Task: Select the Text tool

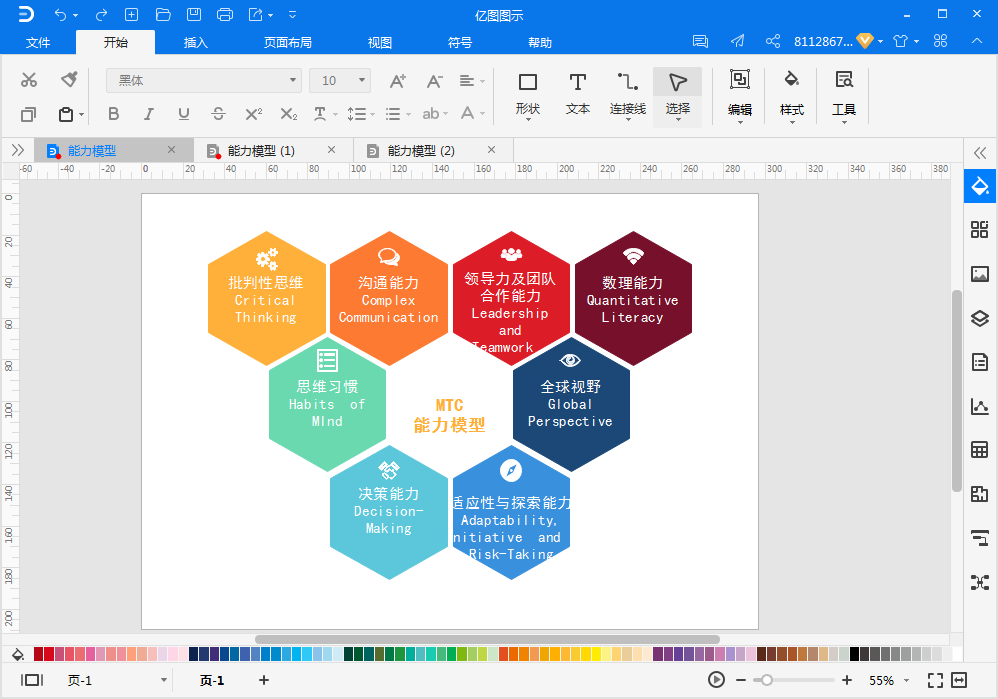Action: (x=577, y=93)
